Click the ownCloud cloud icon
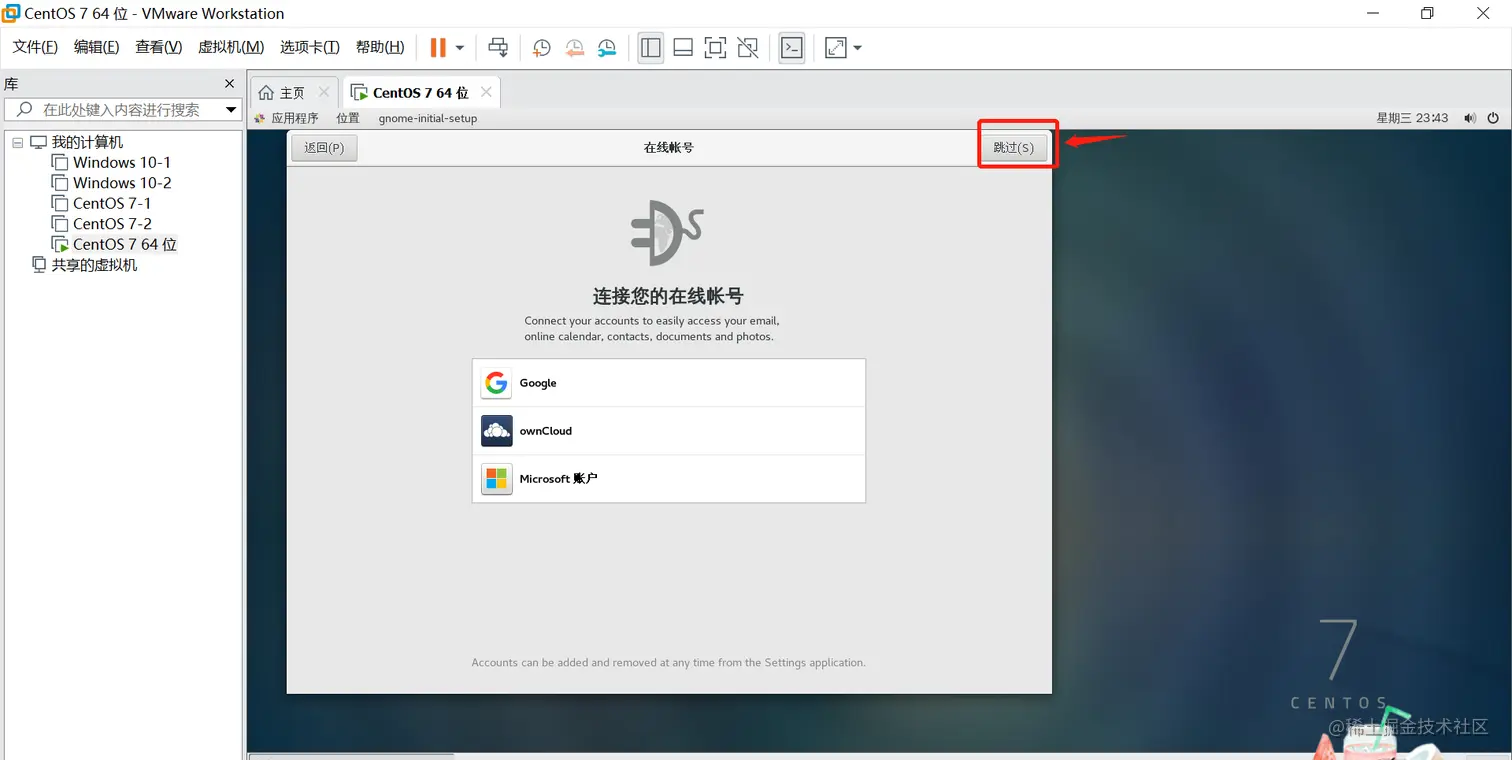 pyautogui.click(x=496, y=431)
